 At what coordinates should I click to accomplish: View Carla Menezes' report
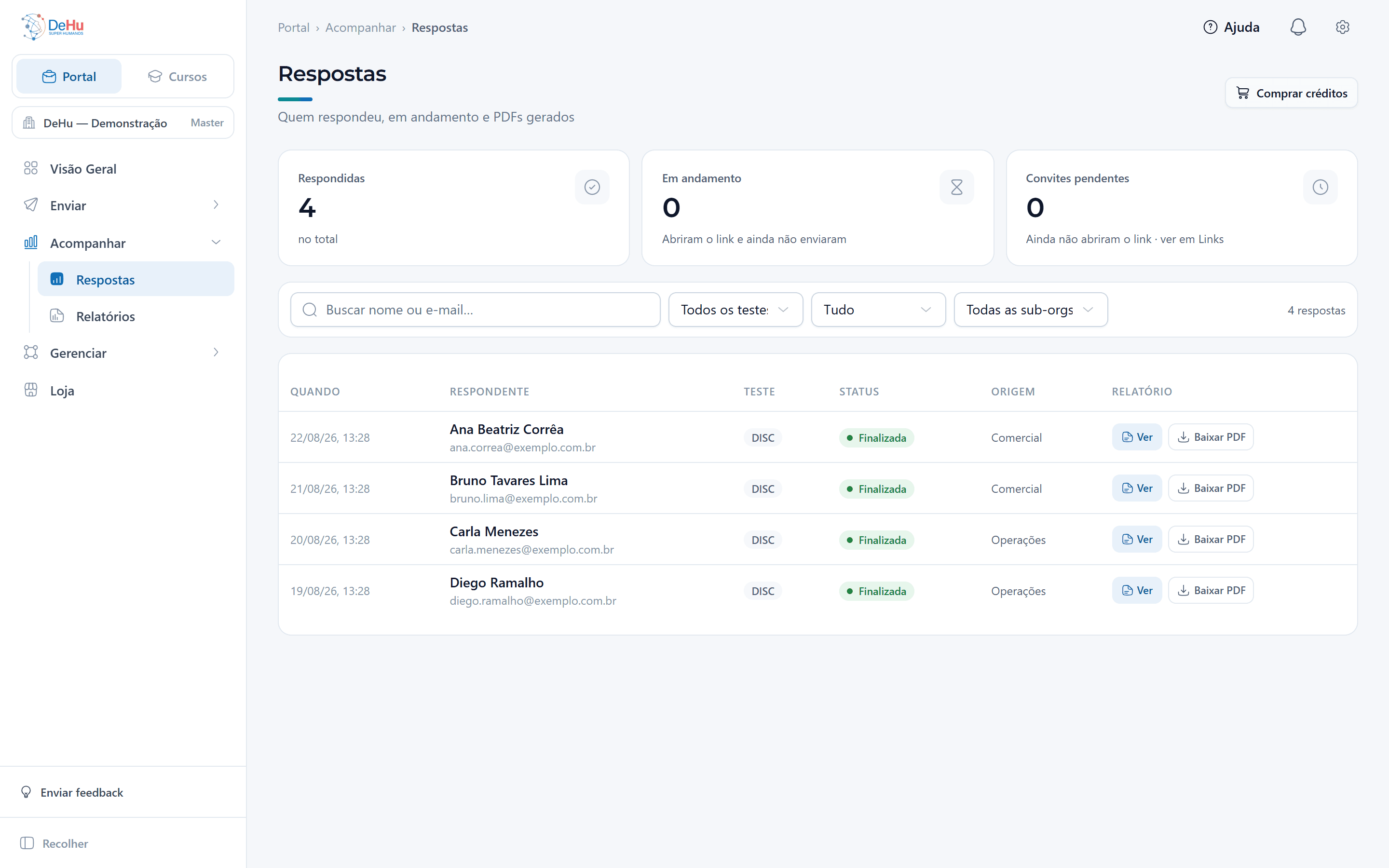coord(1136,540)
